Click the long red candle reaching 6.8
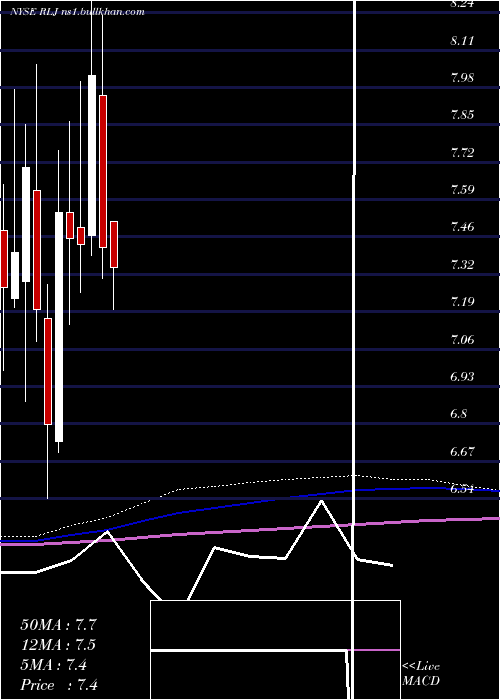Image resolution: width=500 pixels, height=700 pixels. click(48, 371)
